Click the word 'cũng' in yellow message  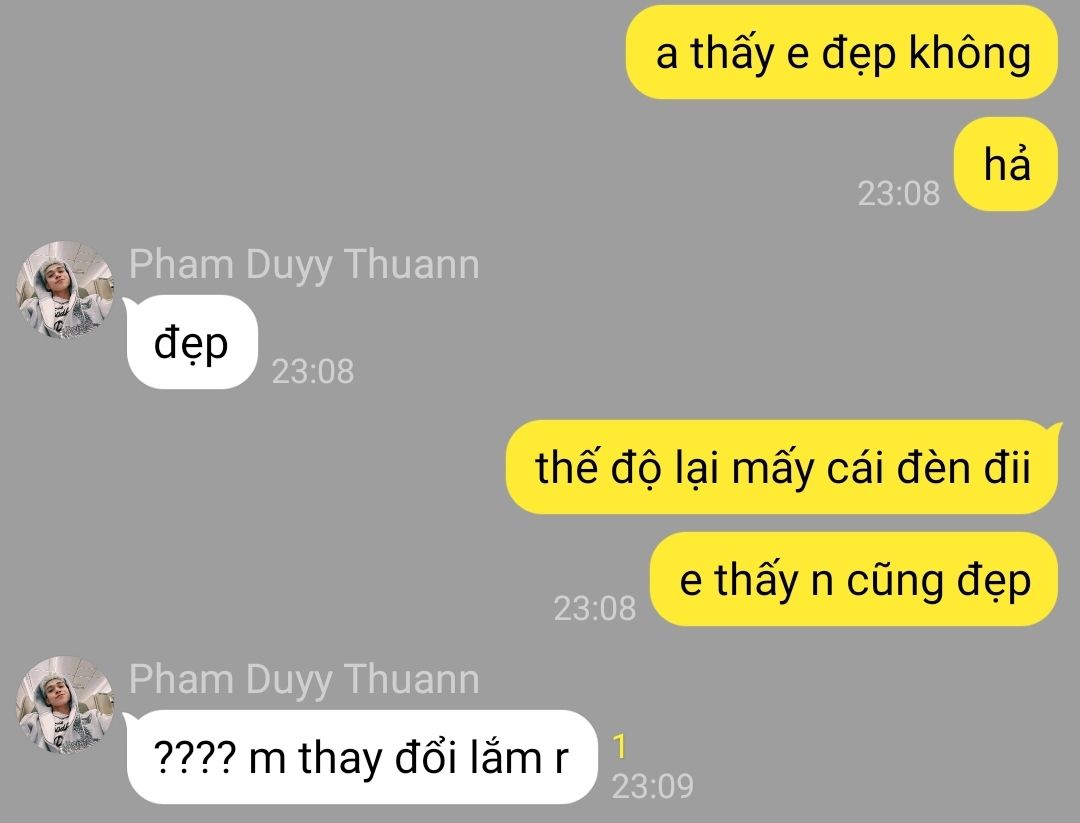(895, 580)
